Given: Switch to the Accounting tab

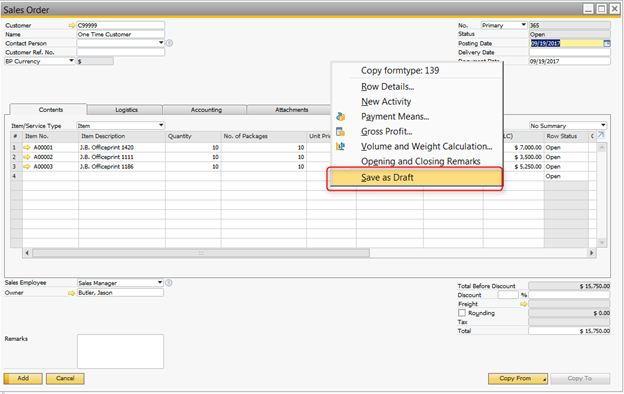Looking at the screenshot, I should [205, 110].
